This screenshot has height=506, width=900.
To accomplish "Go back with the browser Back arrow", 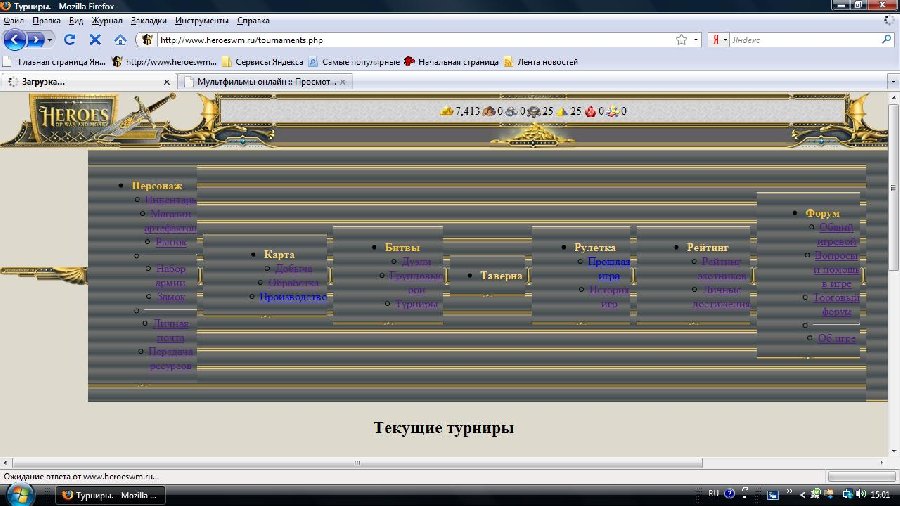I will pos(15,40).
